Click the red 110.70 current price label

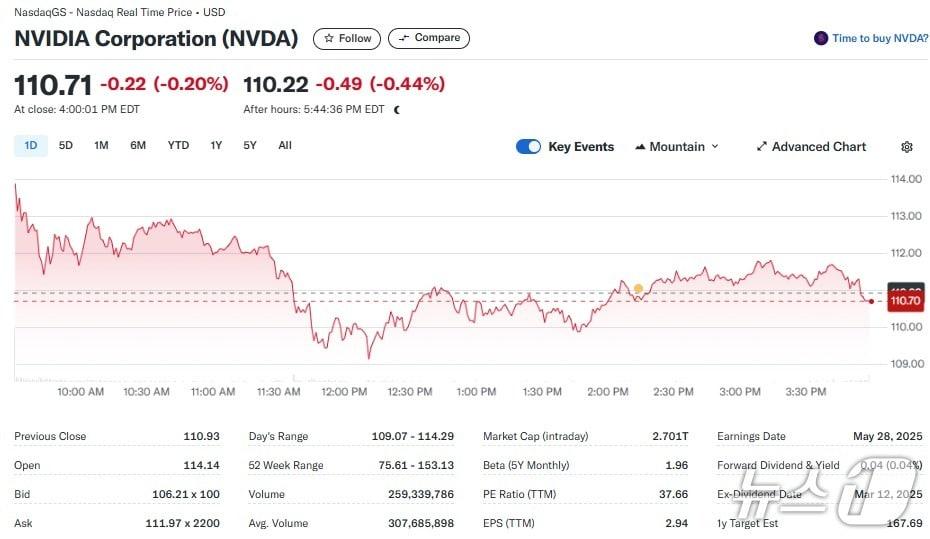[904, 300]
